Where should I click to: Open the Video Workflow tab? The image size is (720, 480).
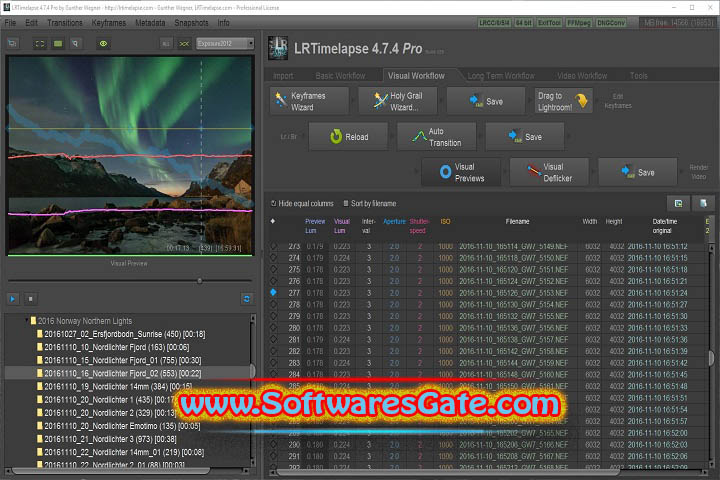[582, 76]
